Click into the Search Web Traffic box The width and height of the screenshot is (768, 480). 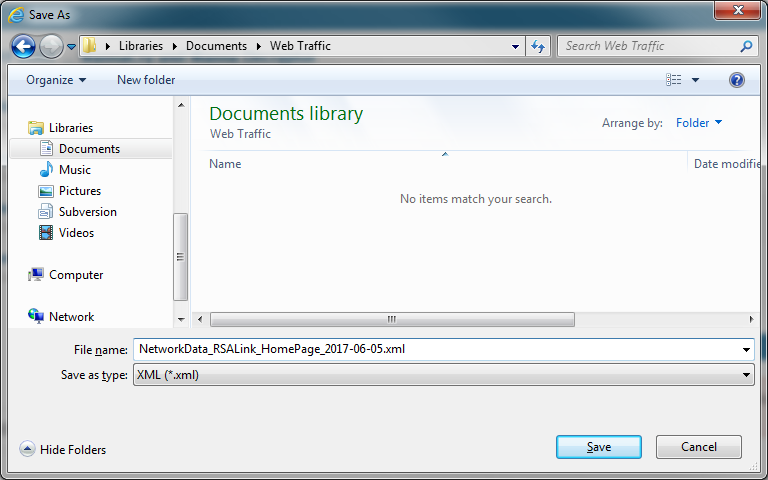(x=647, y=46)
